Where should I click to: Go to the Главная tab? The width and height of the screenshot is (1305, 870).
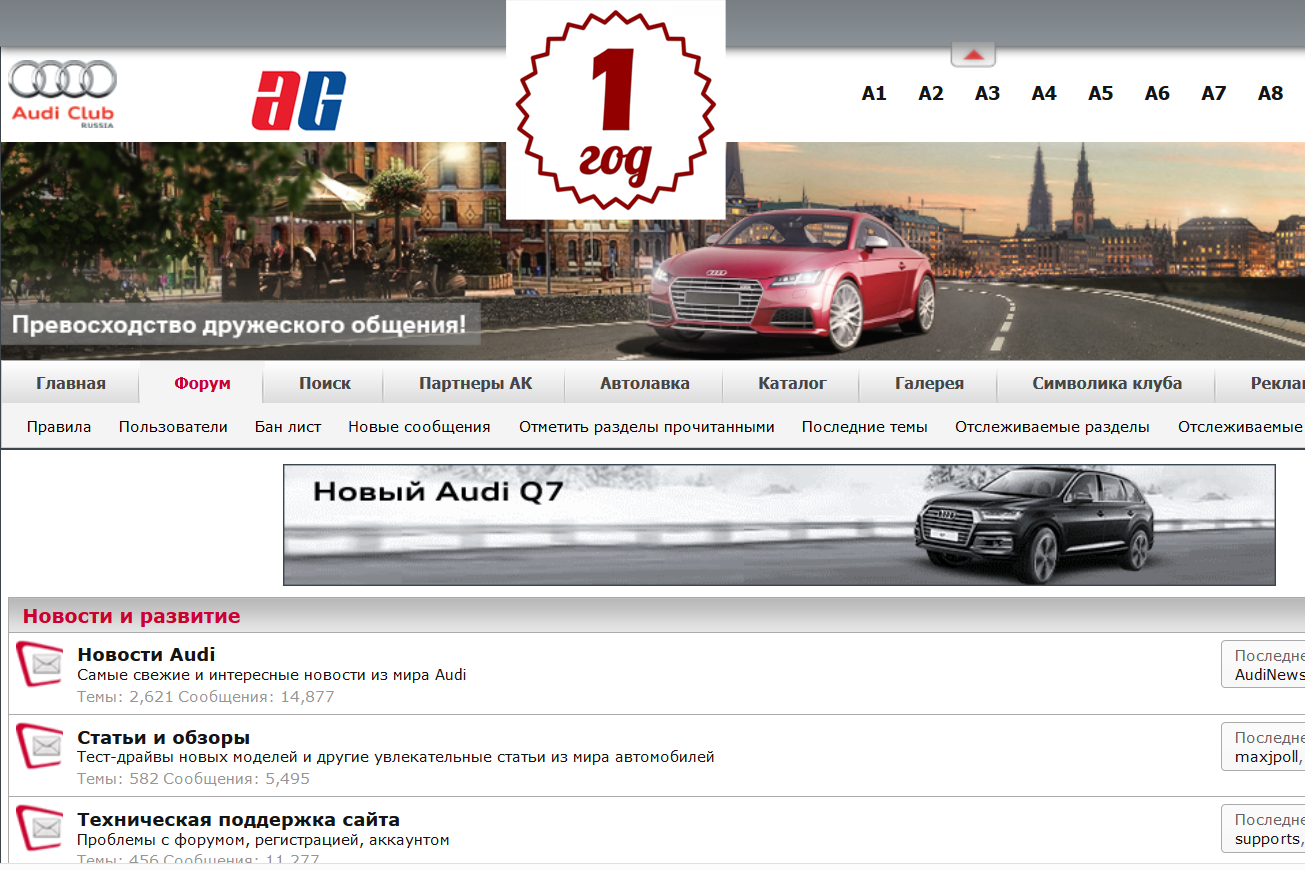[x=71, y=383]
